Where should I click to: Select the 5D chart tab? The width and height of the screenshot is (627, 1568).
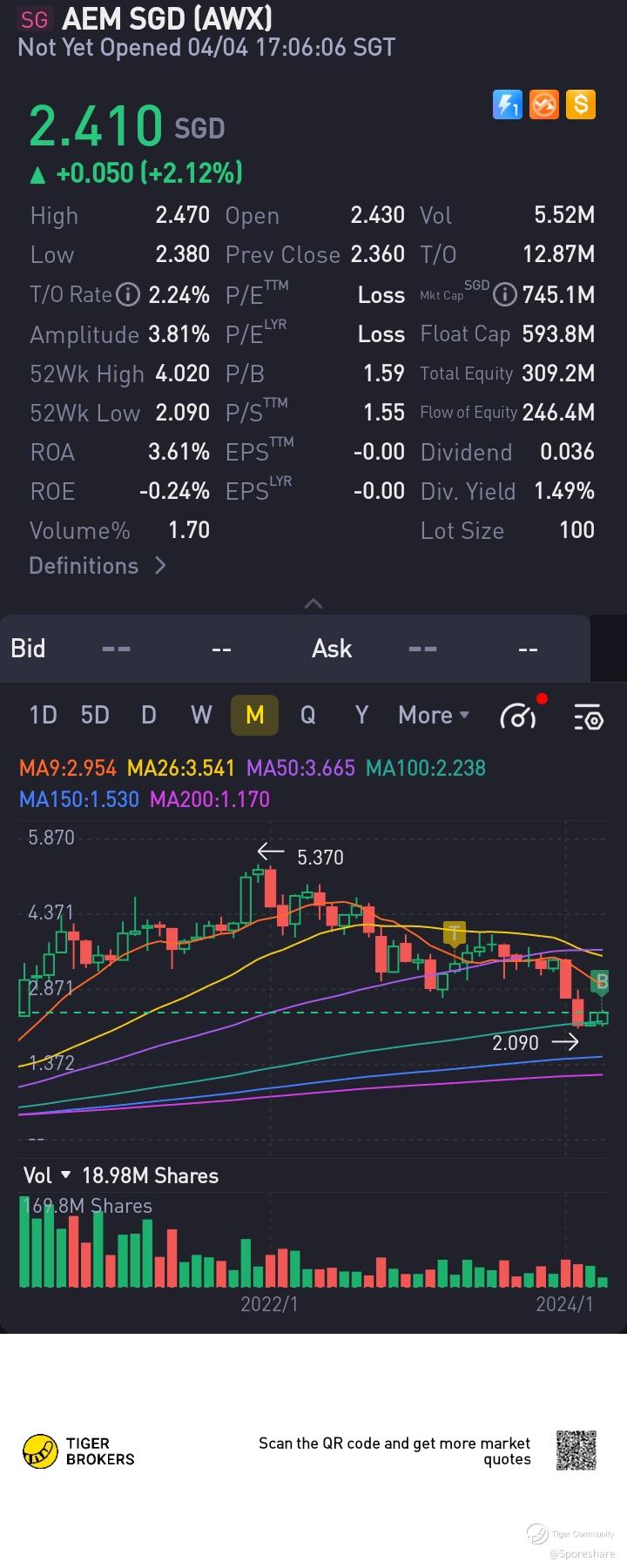point(95,716)
